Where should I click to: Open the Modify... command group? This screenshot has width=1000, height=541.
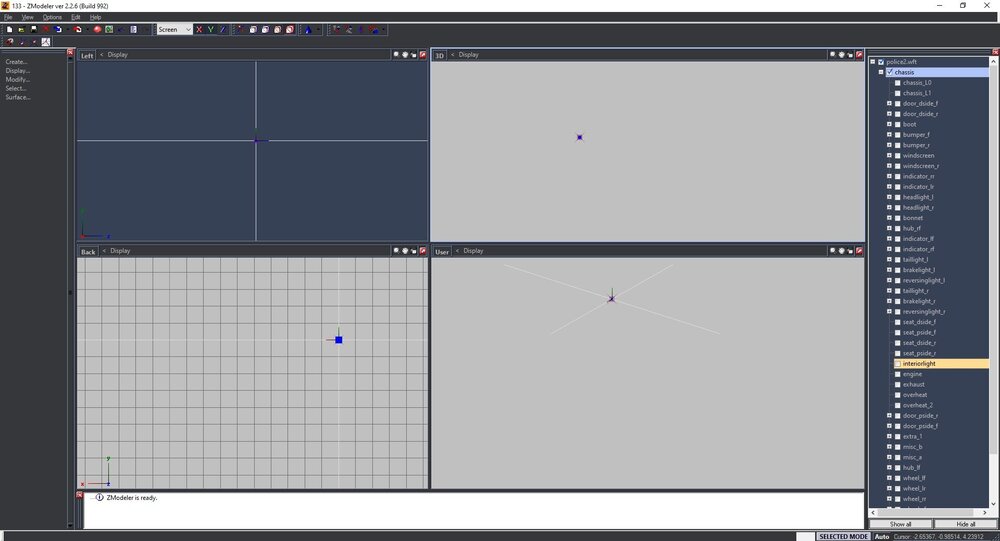[17, 80]
